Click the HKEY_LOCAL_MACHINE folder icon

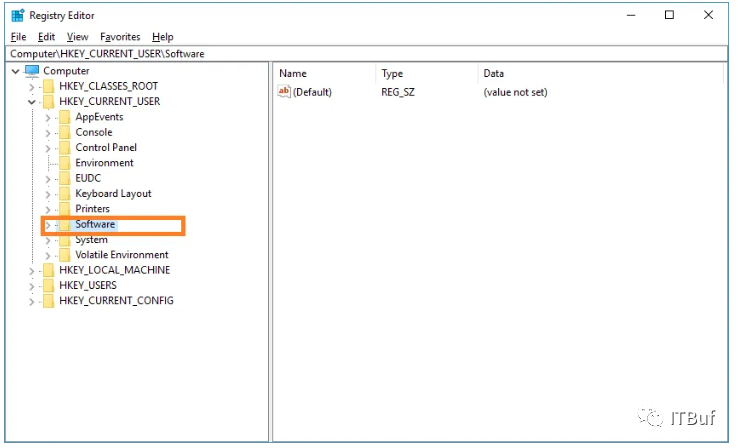tap(48, 271)
